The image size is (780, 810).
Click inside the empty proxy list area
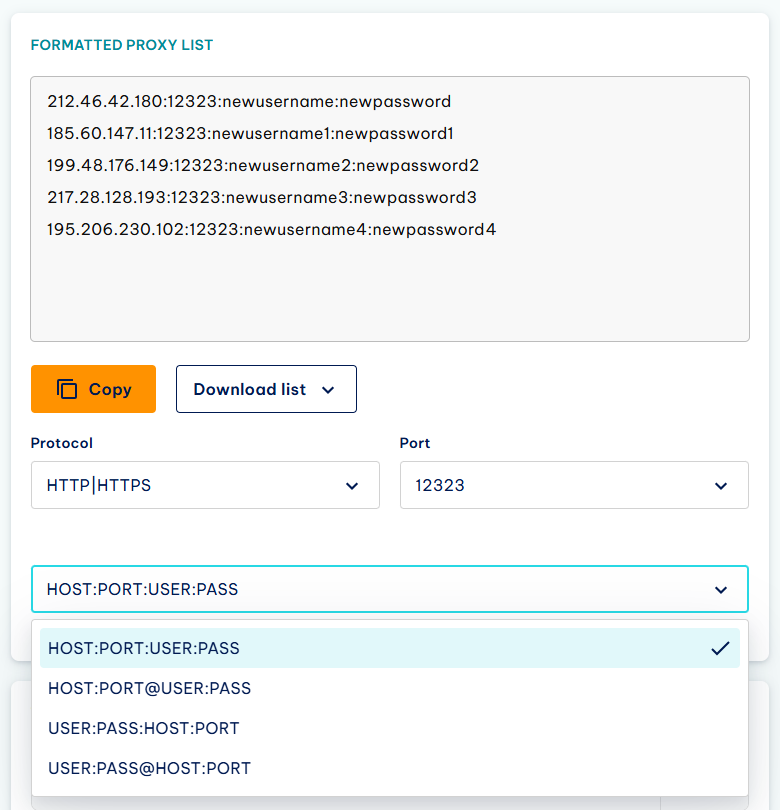click(390, 289)
